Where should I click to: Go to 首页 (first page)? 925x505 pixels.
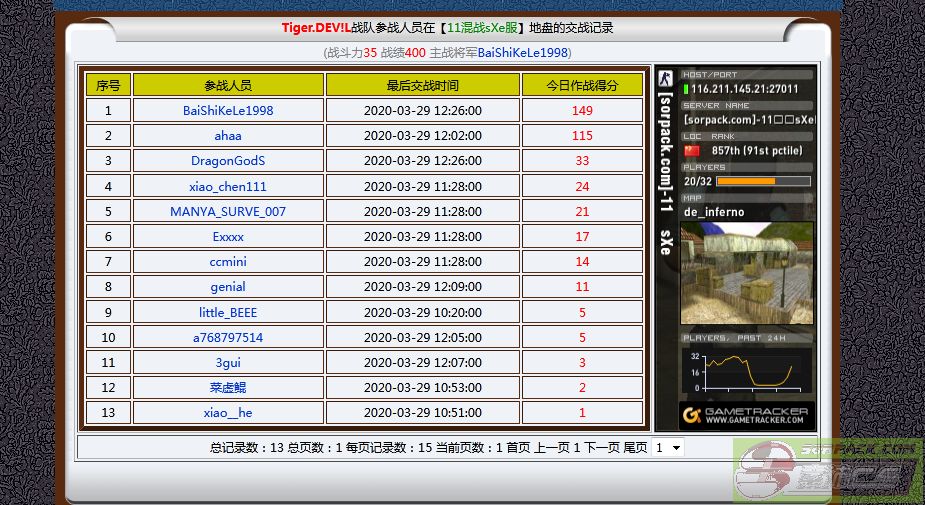point(518,448)
